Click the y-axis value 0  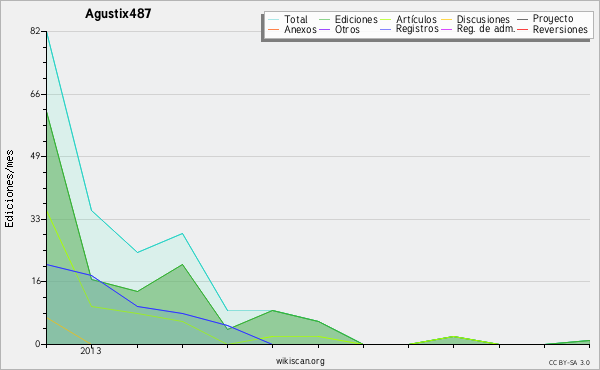click(x=37, y=344)
